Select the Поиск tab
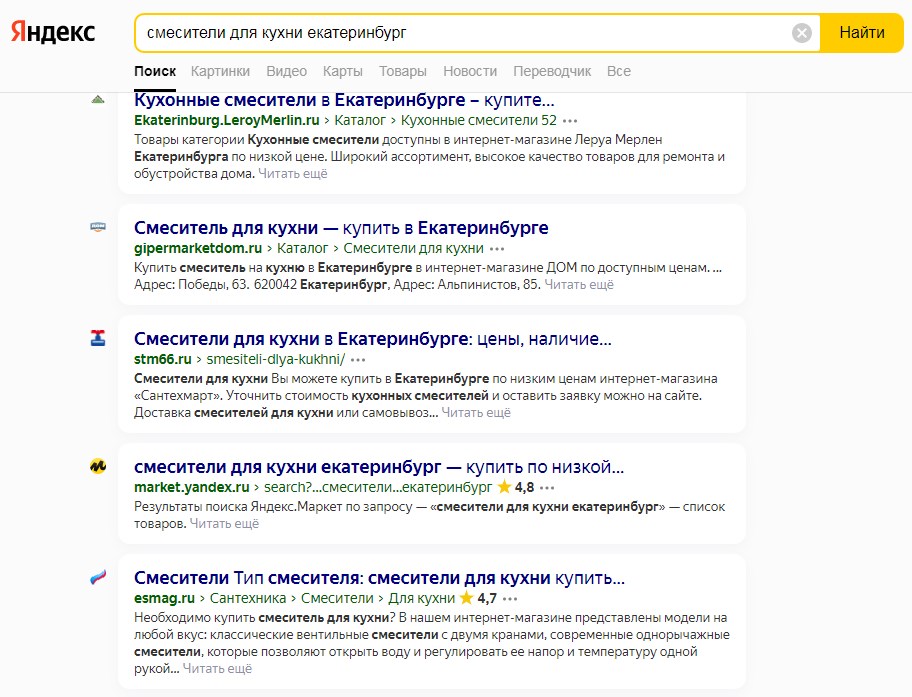The height and width of the screenshot is (697, 912). coord(155,71)
